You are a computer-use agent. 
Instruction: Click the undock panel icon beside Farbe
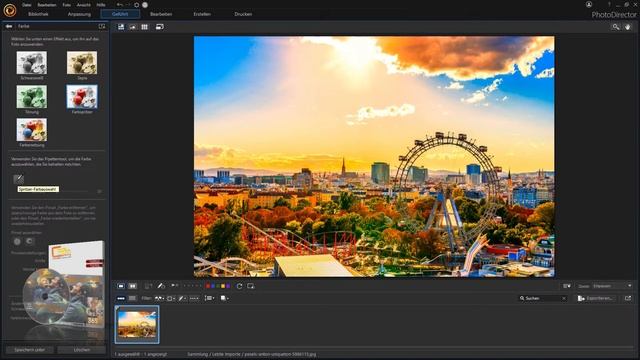[x=102, y=26]
